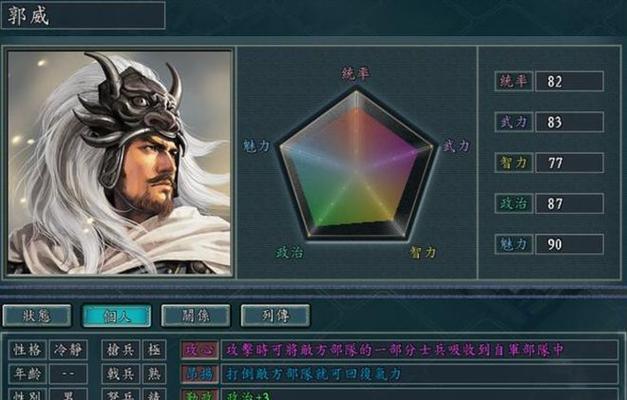This screenshot has height=400, width=627.
Task: Switch to the 狀態 tab
Action: [x=37, y=316]
